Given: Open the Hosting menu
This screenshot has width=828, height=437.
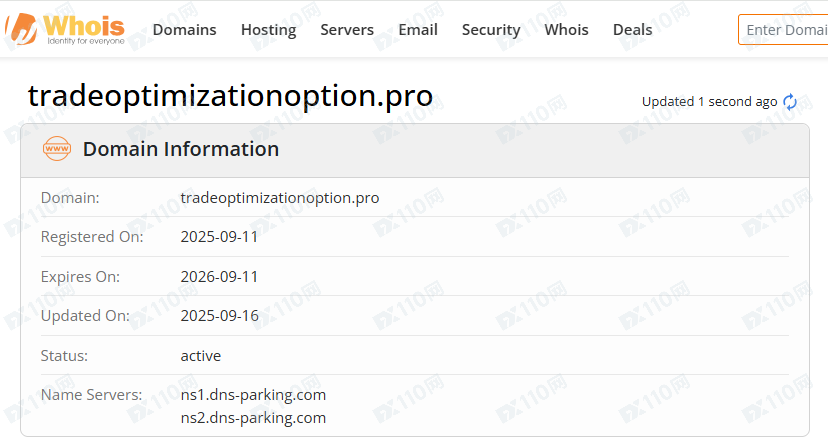Looking at the screenshot, I should click(x=268, y=30).
